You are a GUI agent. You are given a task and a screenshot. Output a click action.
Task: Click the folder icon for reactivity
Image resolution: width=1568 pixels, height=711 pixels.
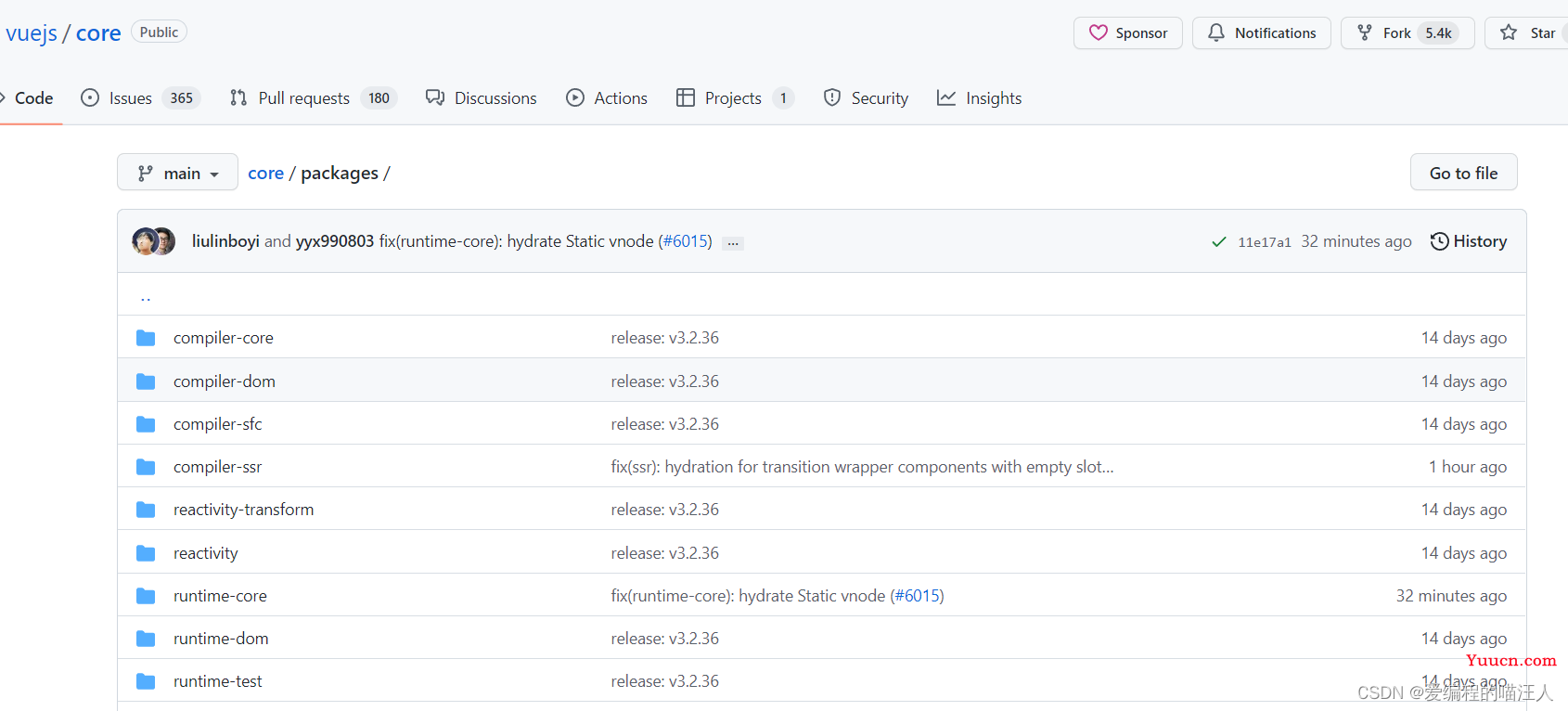146,553
